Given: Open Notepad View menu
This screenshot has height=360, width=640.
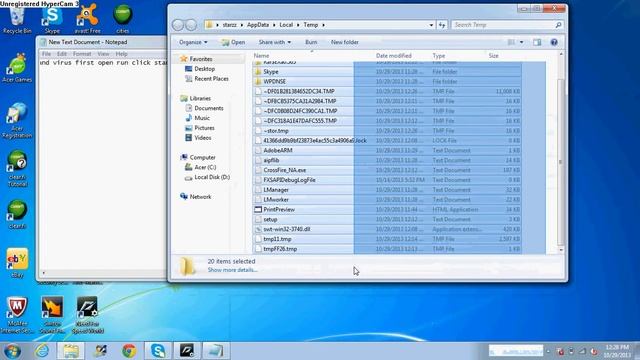Looking at the screenshot, I should pos(103,54).
